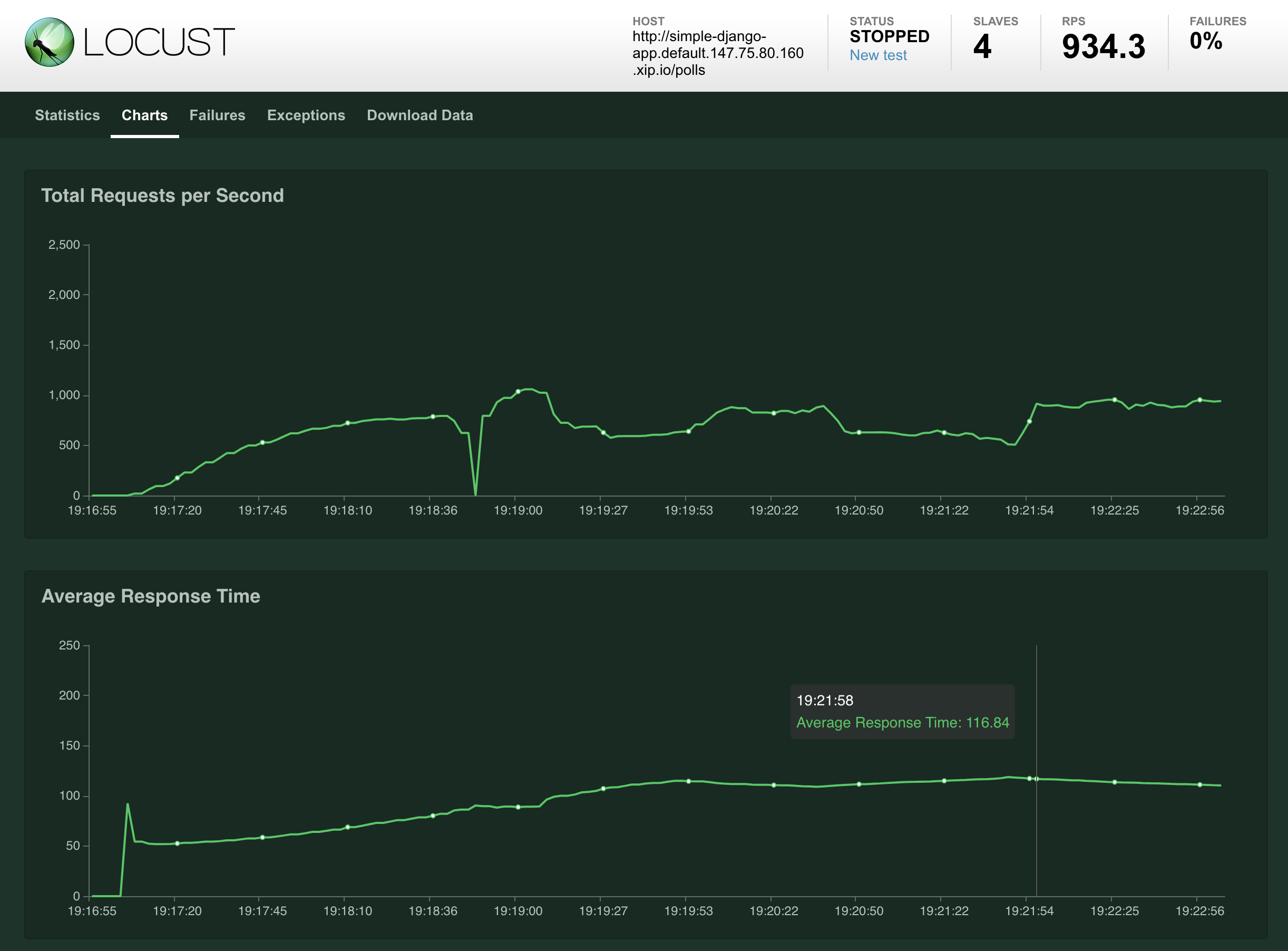
Task: Click the slaves count number 4
Action: pos(982,46)
